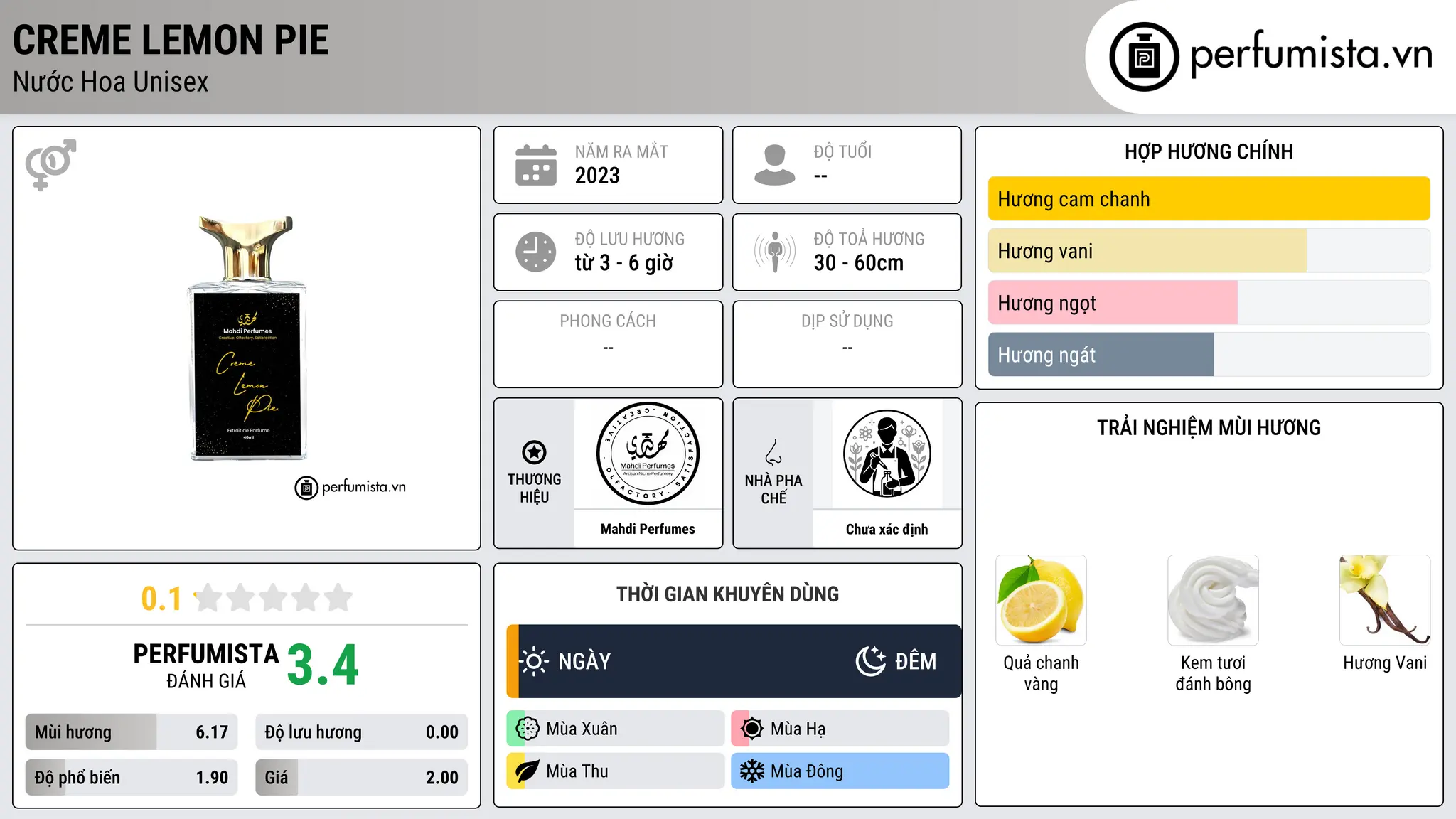Image resolution: width=1456 pixels, height=819 pixels.
Task: Click the perfumista.vn watermark under the bottle
Action: 350,488
